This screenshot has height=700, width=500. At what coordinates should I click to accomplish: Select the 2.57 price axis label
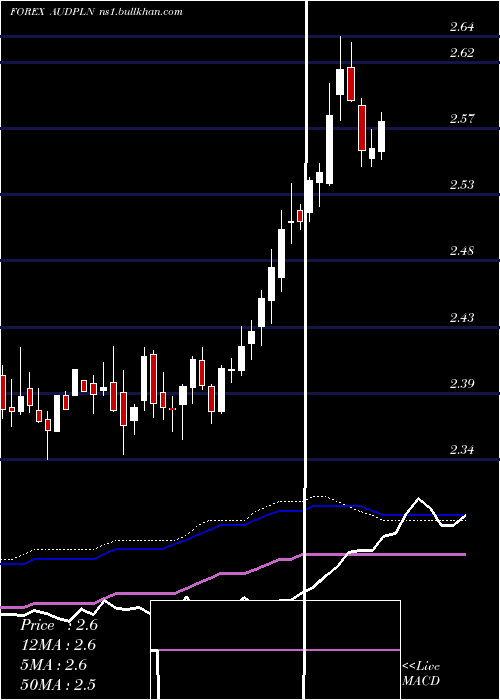462,119
